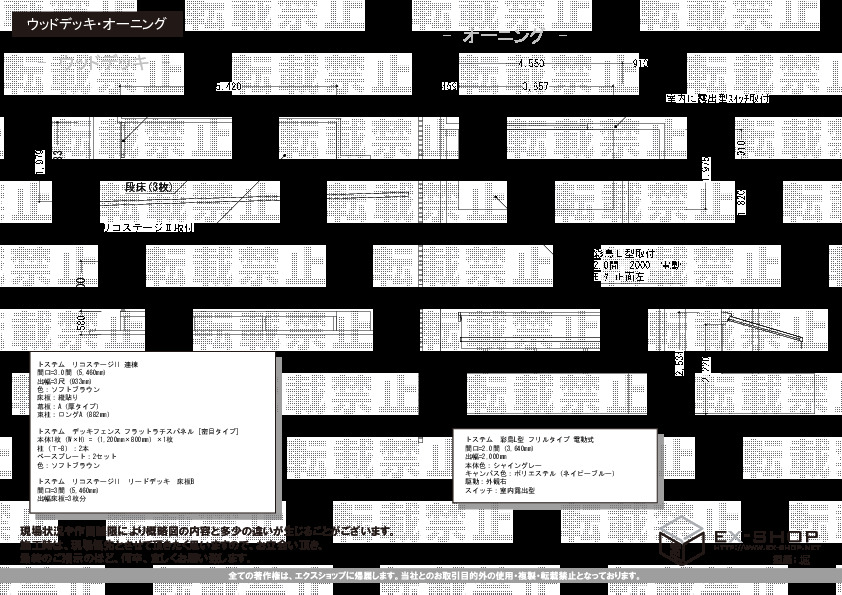Screen dimensions: 842x595
Task: Select the 駆動：外観右 spec line
Action: point(486,482)
